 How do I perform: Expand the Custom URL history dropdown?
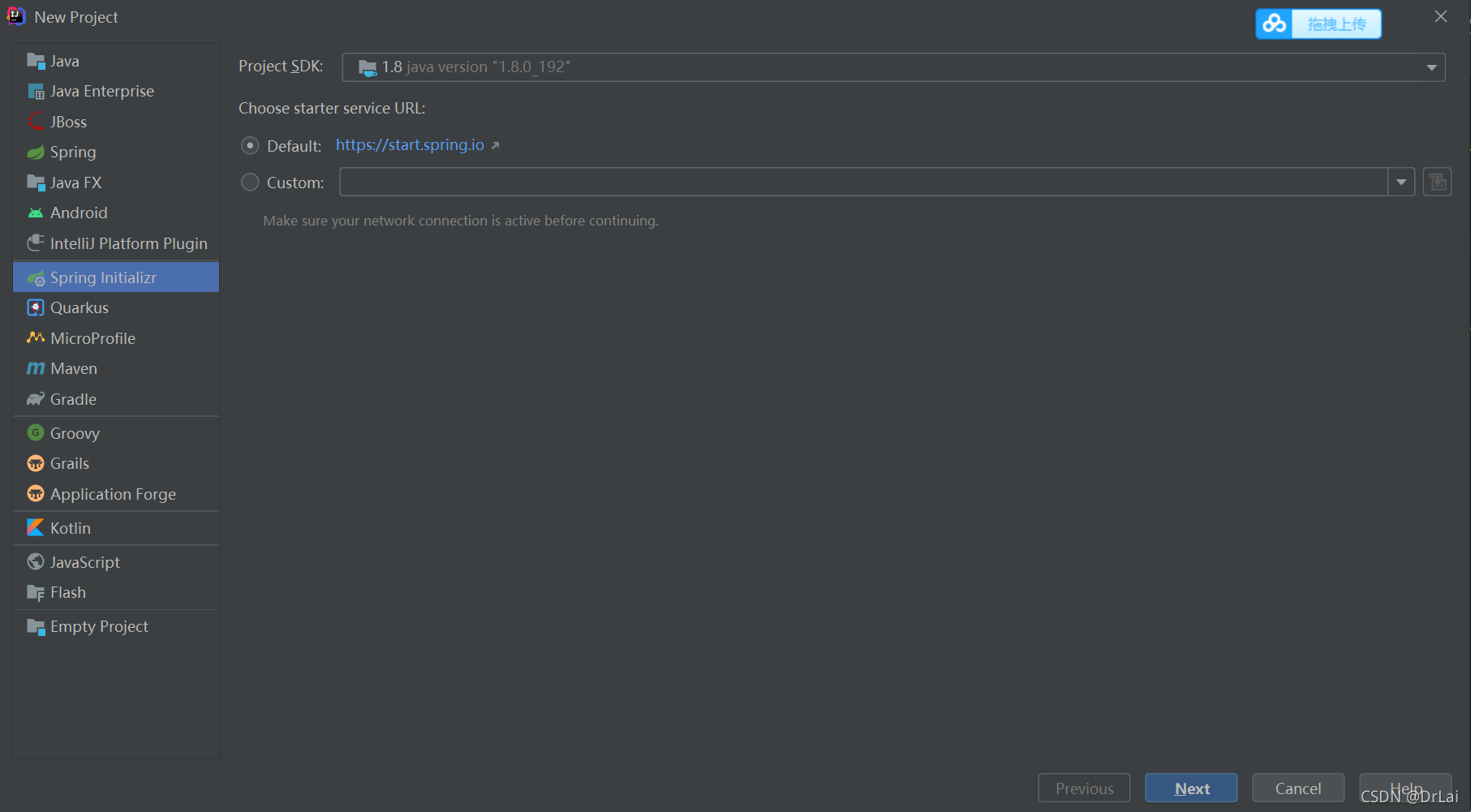click(x=1401, y=183)
